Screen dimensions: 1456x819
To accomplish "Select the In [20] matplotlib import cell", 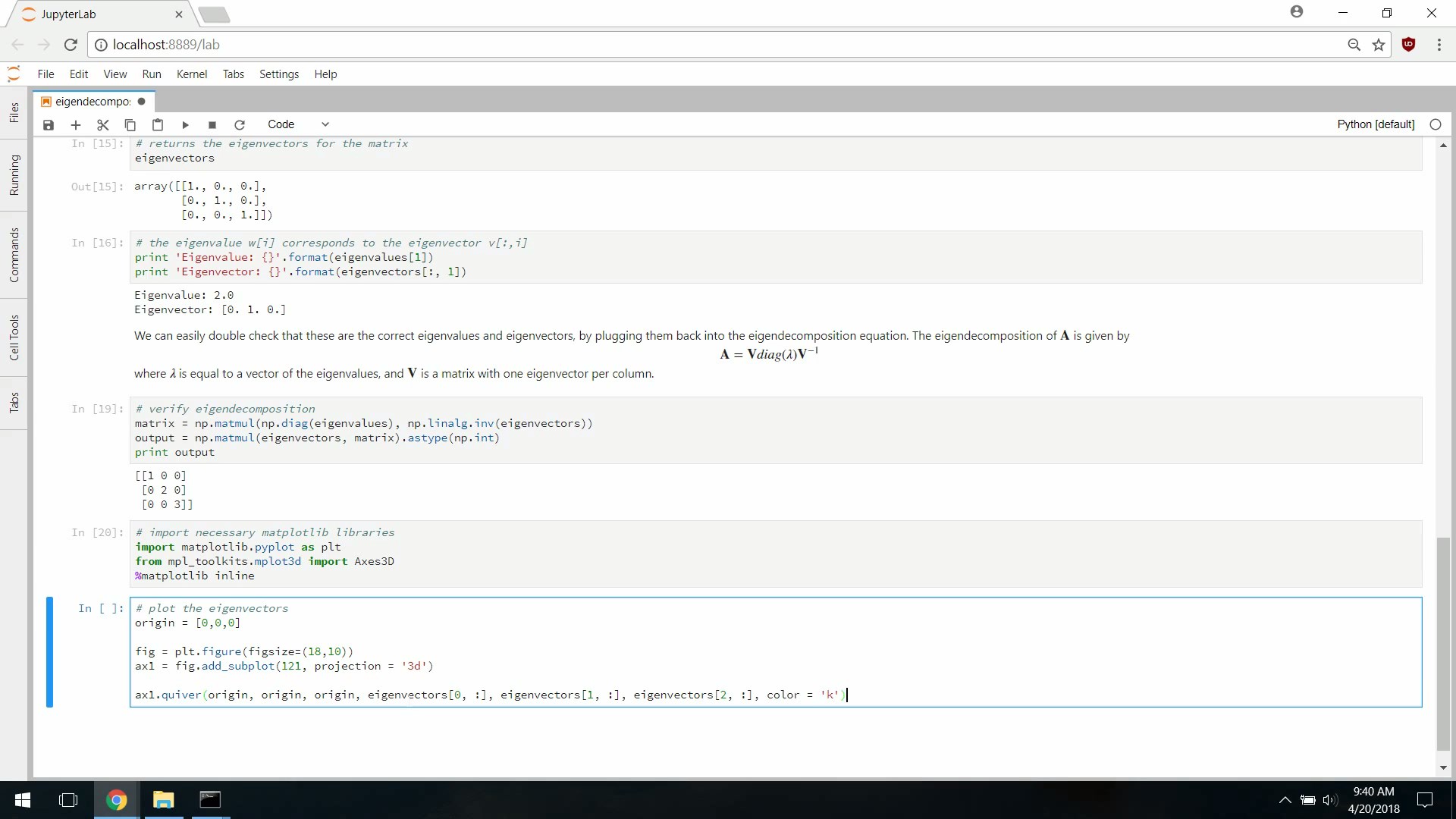I will tap(776, 554).
